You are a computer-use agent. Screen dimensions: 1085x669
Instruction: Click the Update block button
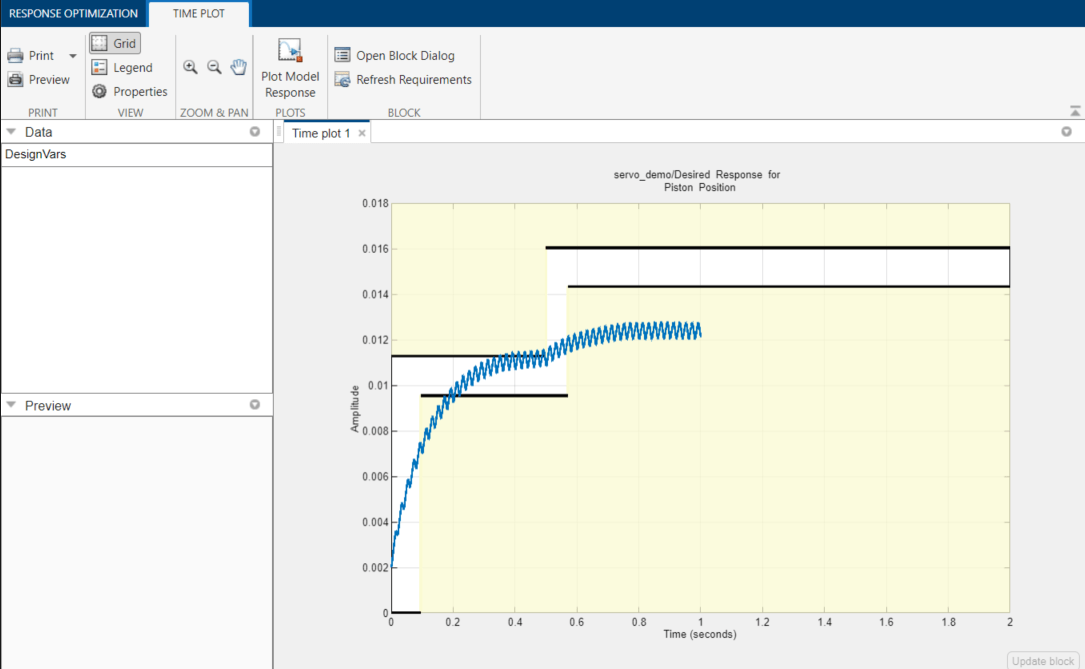click(1042, 661)
